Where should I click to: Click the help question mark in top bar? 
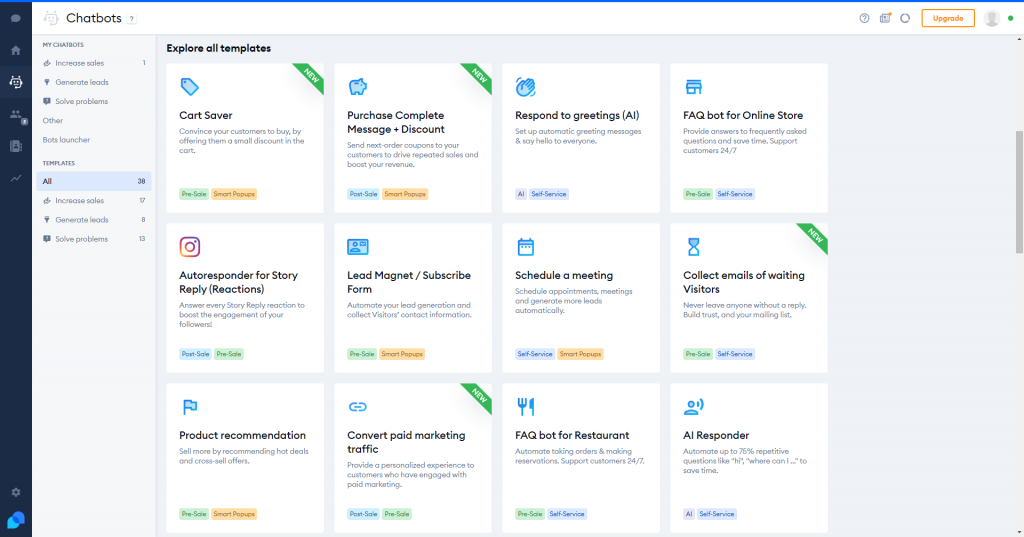[x=864, y=18]
